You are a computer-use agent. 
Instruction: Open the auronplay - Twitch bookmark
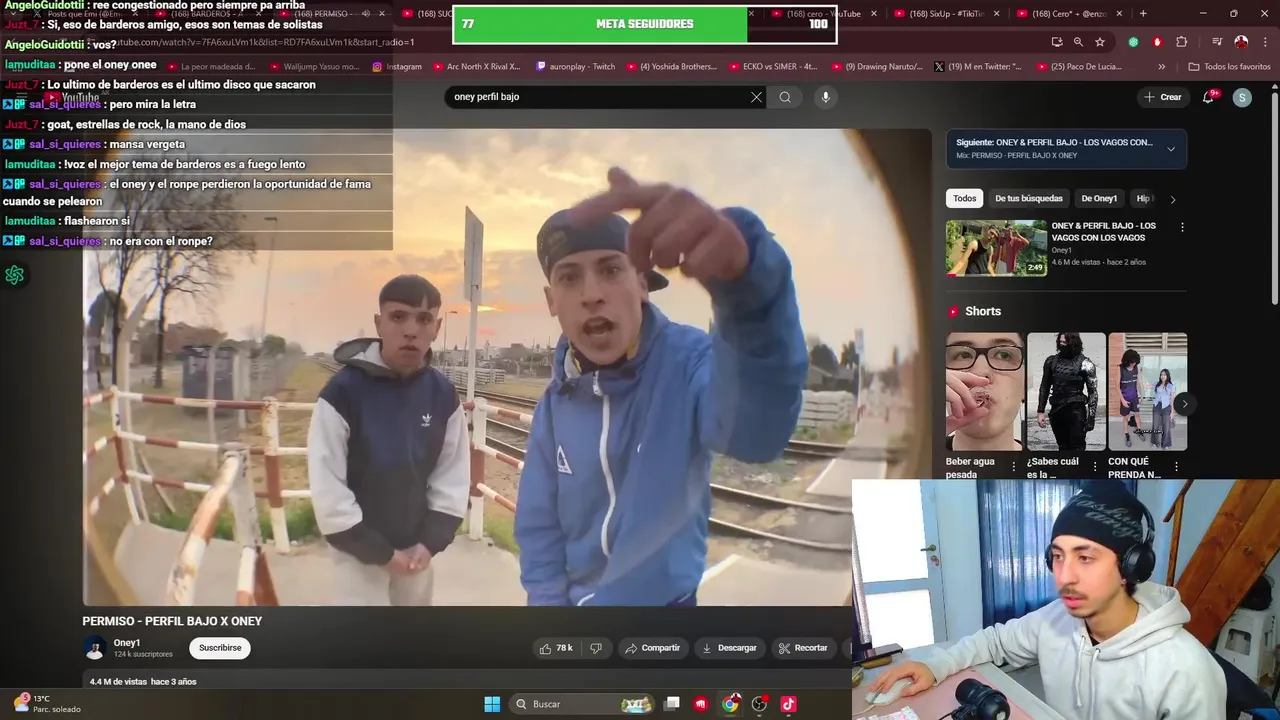point(576,67)
